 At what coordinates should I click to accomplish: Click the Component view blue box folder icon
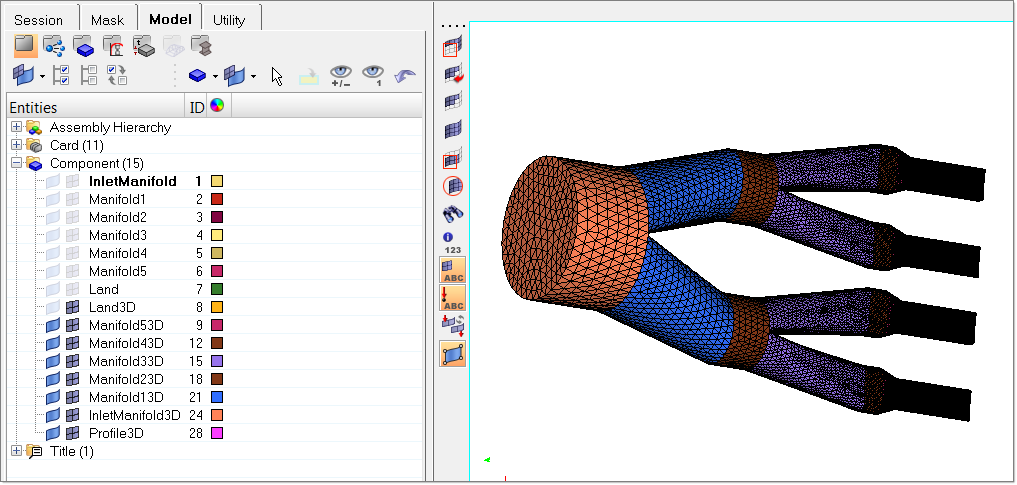coord(83,45)
